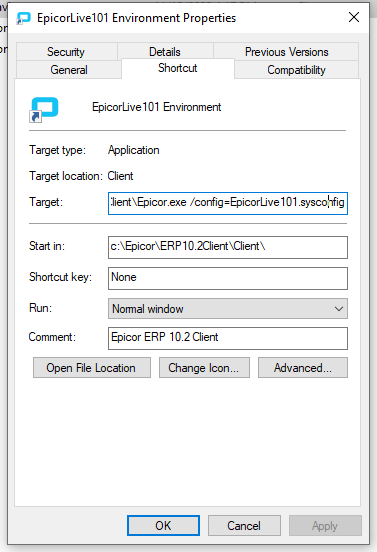Close the Properties dialog with X
The width and height of the screenshot is (377, 552).
point(354,17)
